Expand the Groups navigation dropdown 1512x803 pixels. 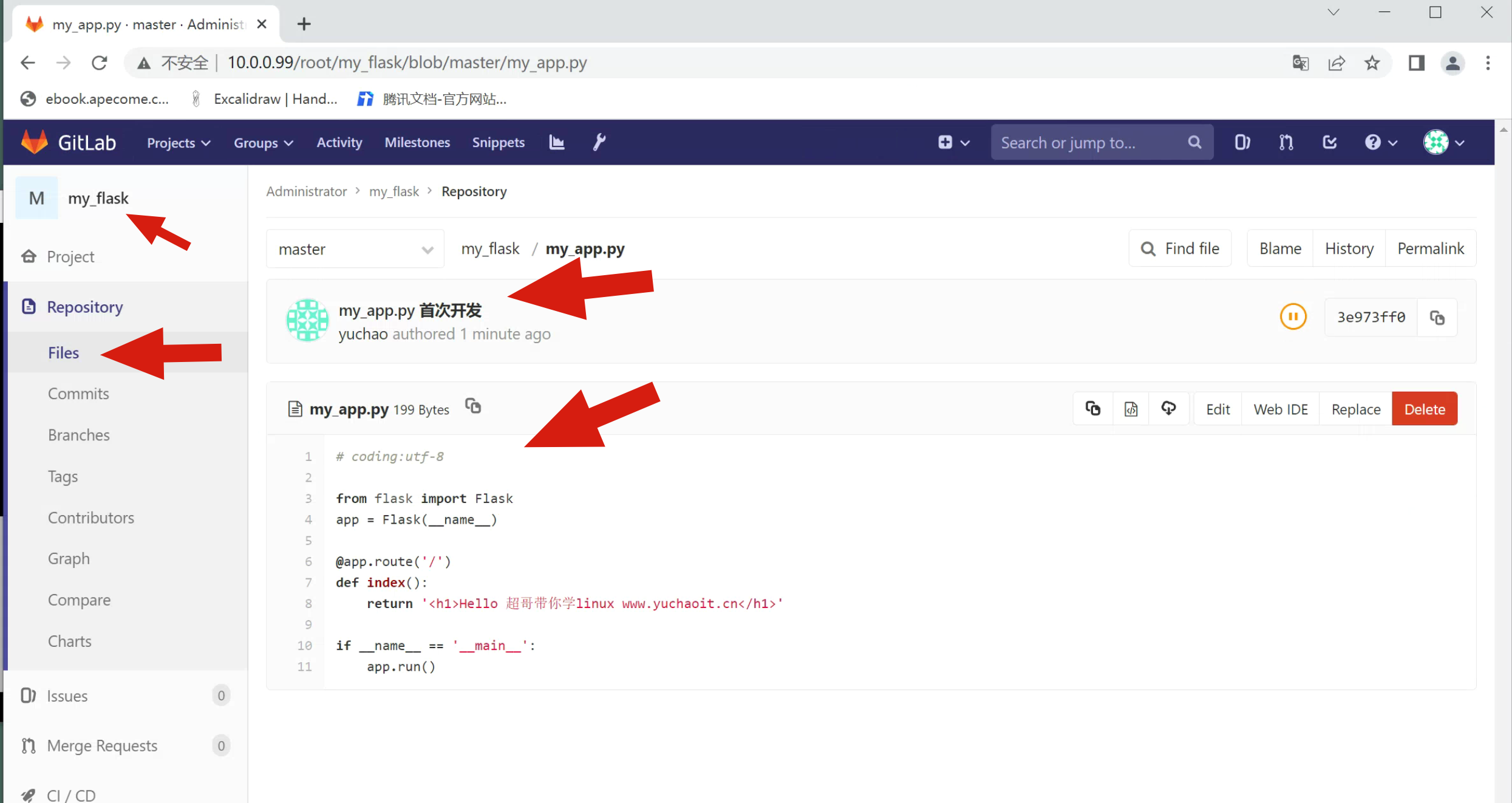[263, 143]
